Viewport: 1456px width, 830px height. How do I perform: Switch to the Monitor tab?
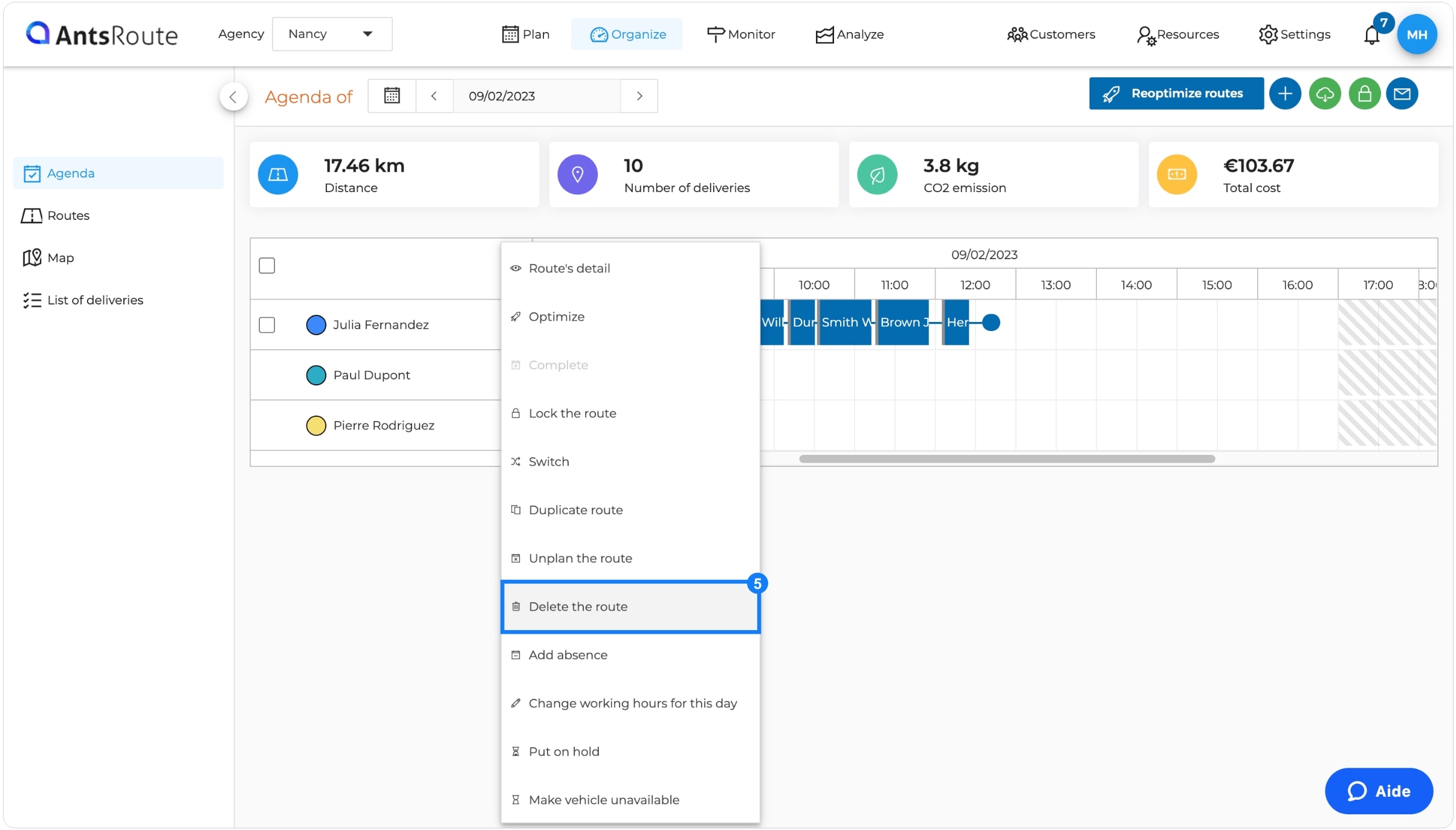tap(741, 34)
